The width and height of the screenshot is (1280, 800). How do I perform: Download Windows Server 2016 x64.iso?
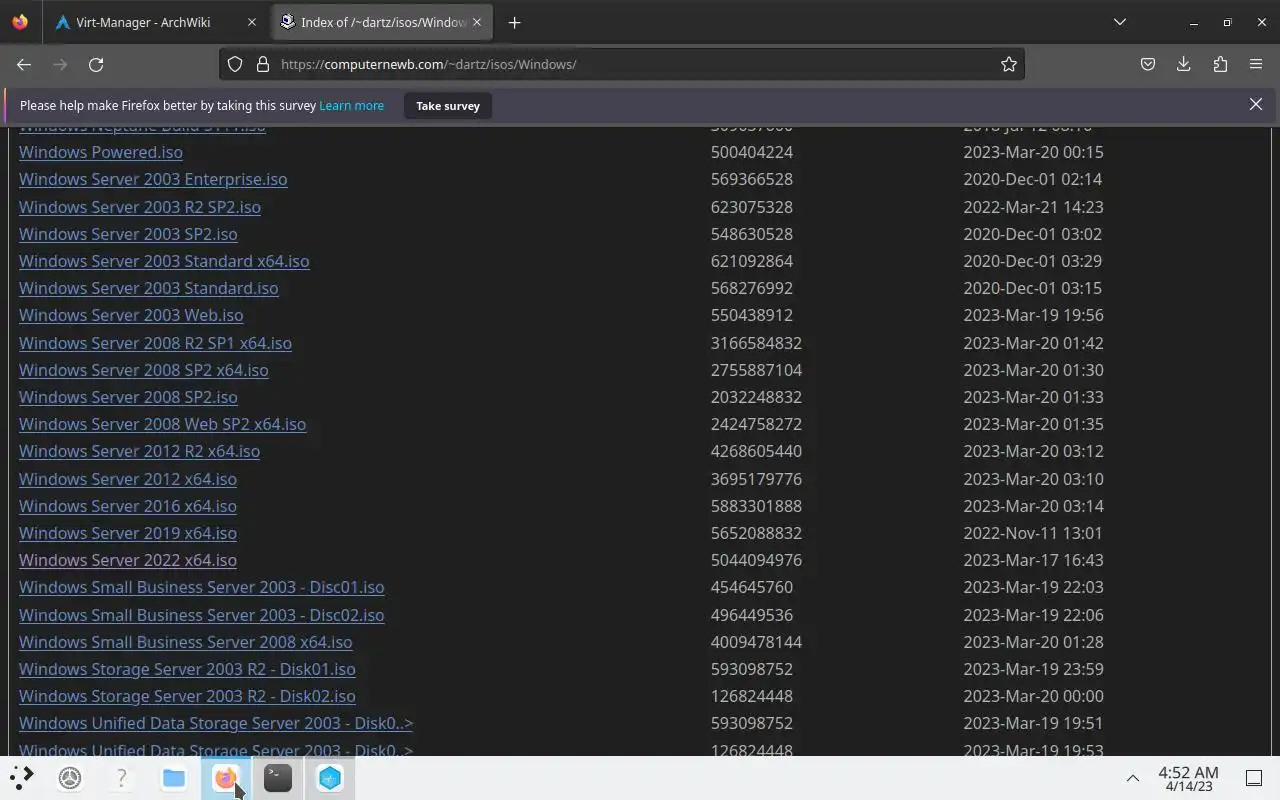click(x=128, y=506)
